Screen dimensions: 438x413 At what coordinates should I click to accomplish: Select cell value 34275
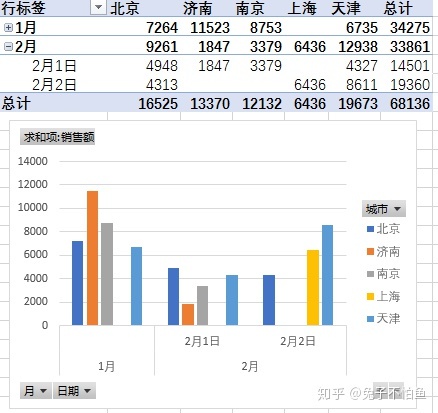(410, 28)
